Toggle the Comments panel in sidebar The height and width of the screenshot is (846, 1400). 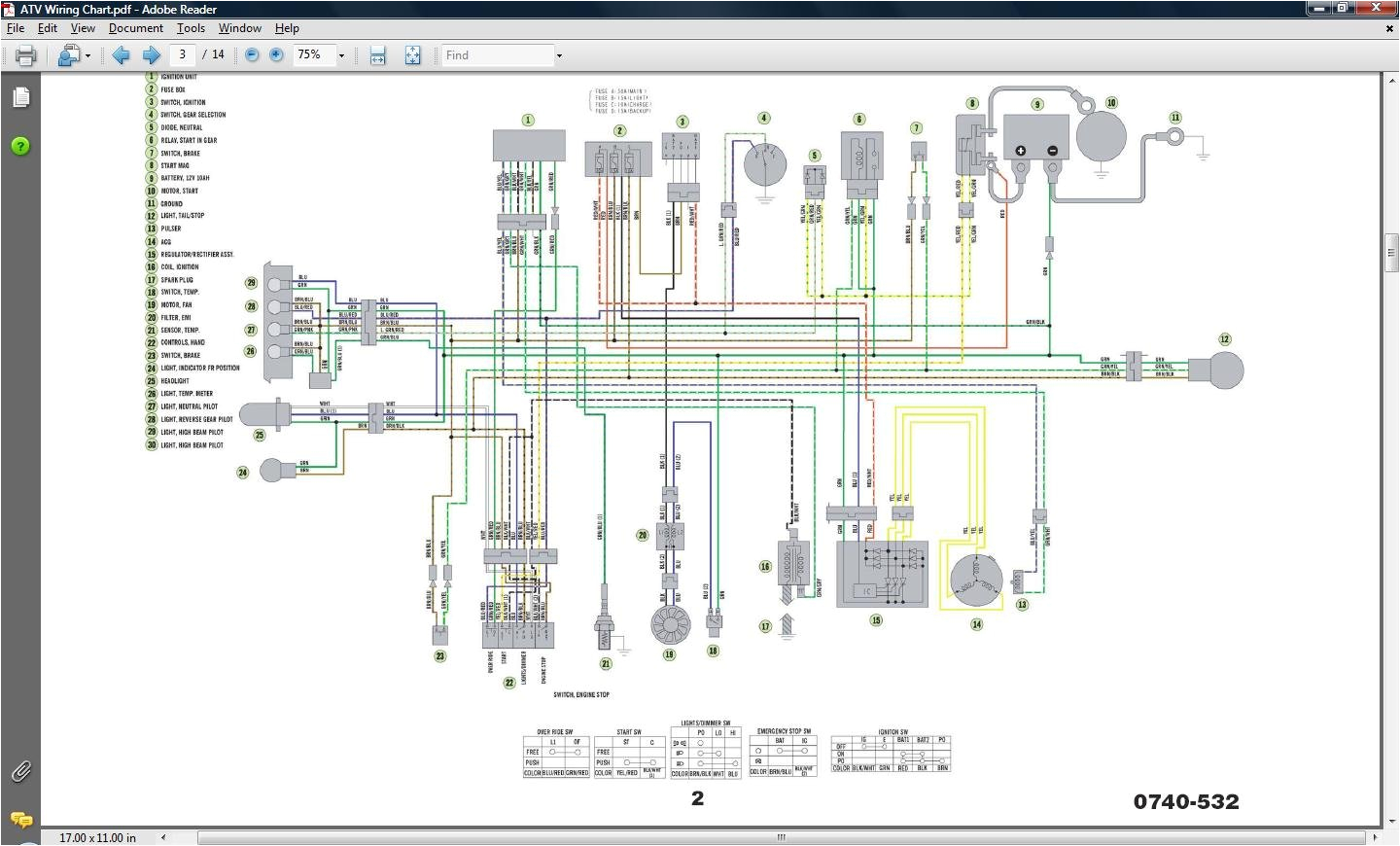coord(20,819)
